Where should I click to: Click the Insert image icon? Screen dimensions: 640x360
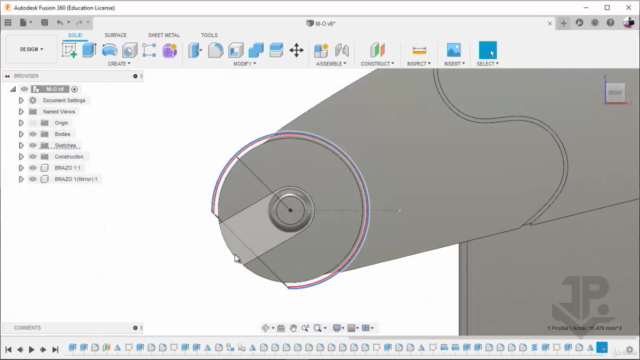tap(454, 50)
